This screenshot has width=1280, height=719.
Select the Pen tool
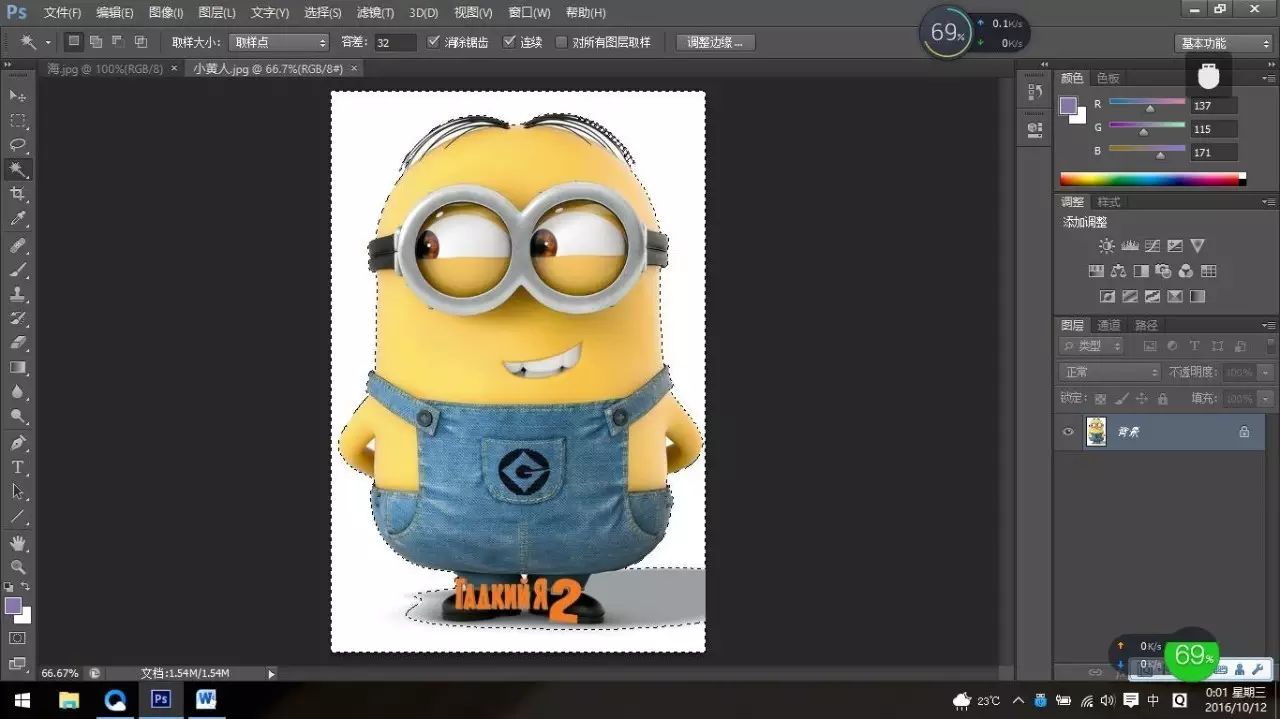(x=18, y=443)
